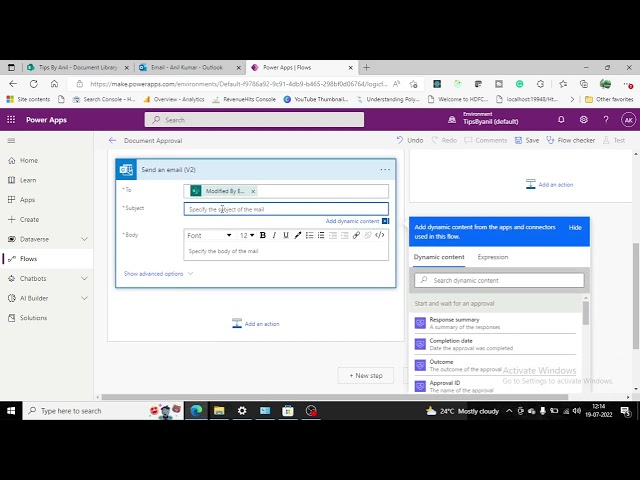640x480 pixels.
Task: Open the help question mark icon
Action: (606, 120)
